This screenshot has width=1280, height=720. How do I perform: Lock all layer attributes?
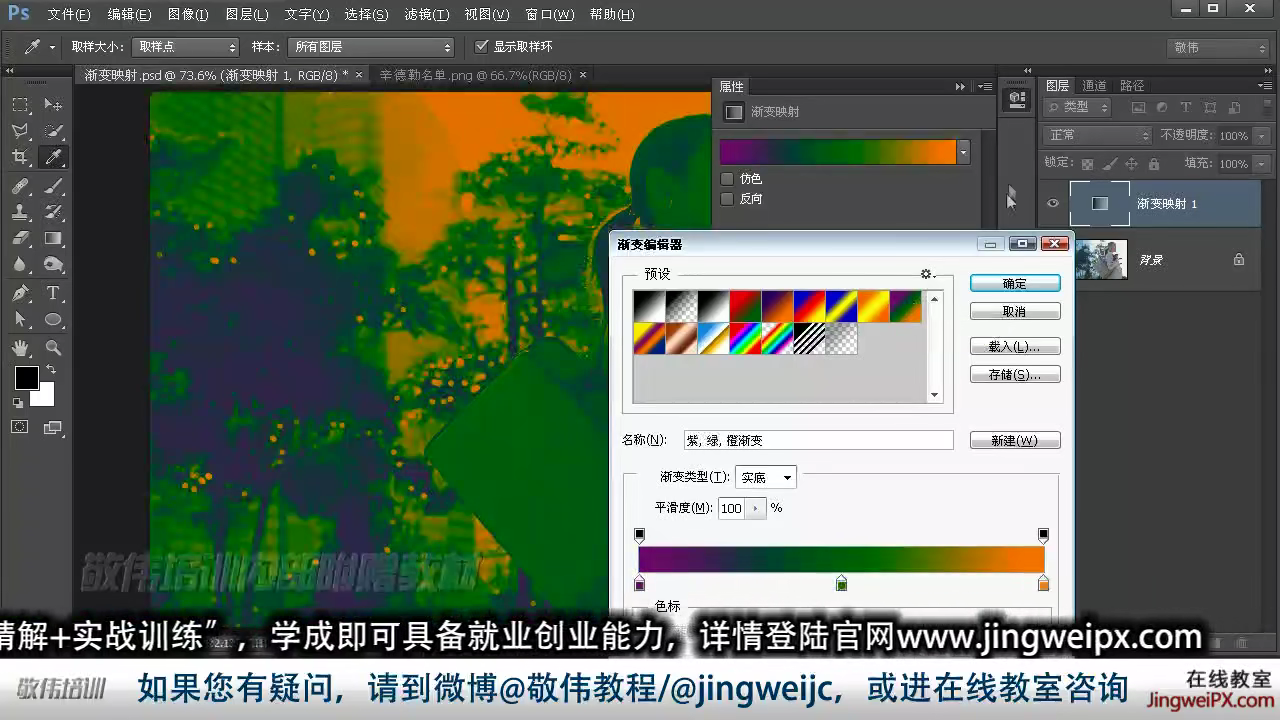pyautogui.click(x=1154, y=163)
